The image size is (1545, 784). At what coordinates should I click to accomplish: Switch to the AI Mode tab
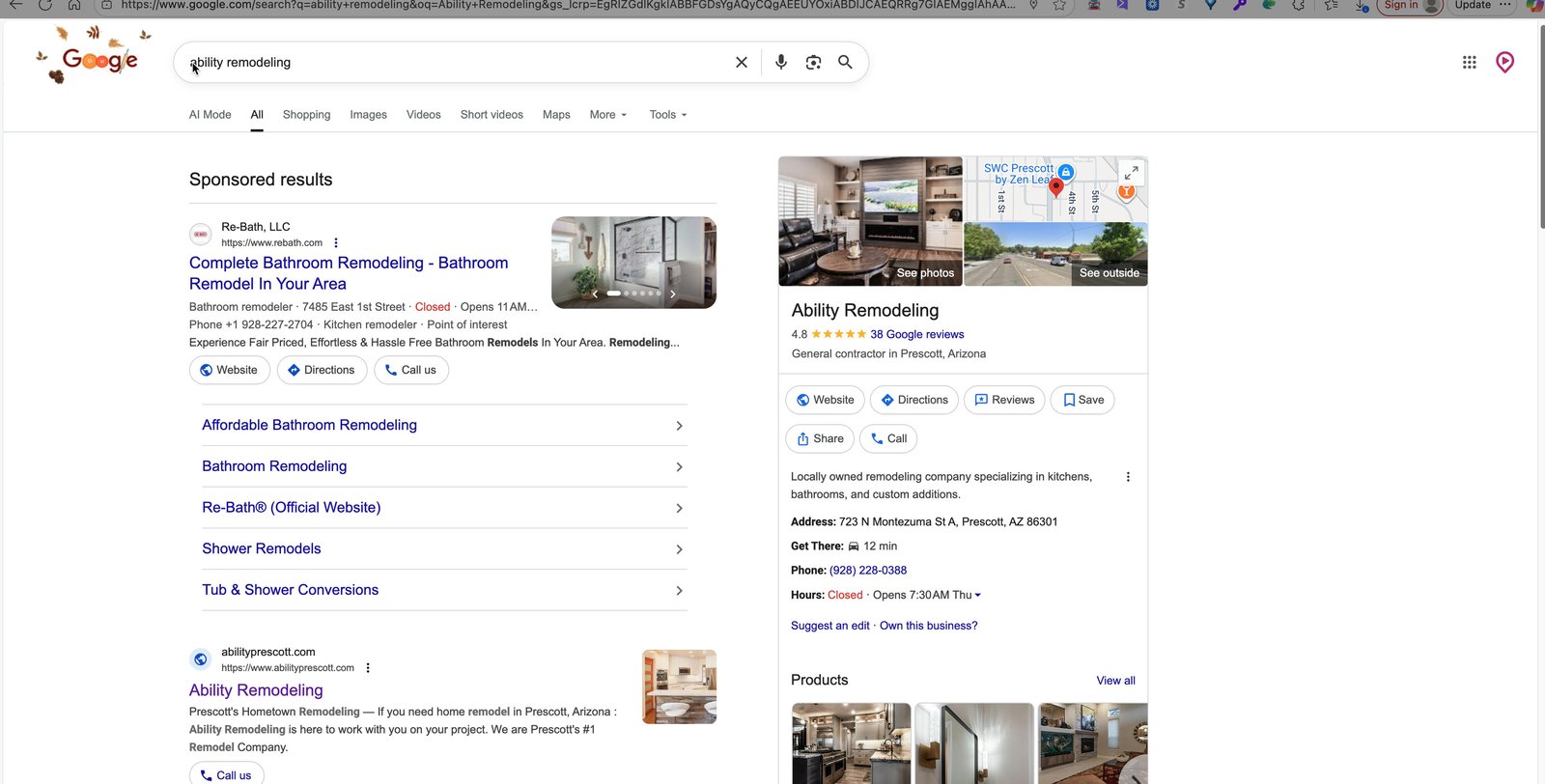pyautogui.click(x=211, y=115)
